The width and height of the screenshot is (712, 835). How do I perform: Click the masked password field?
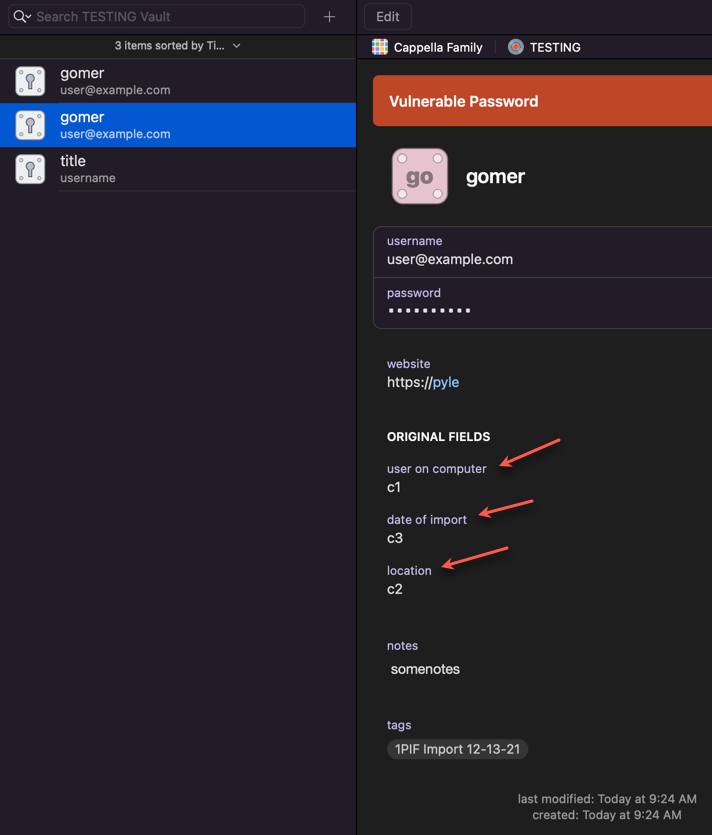tap(430, 311)
